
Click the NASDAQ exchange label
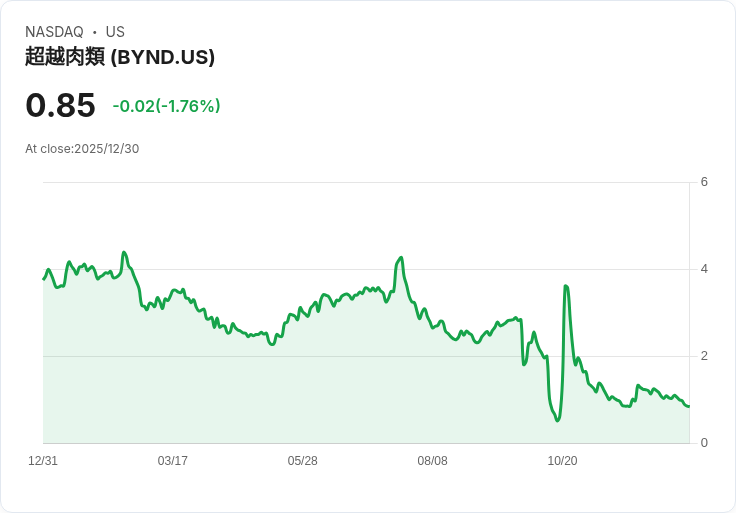54,31
